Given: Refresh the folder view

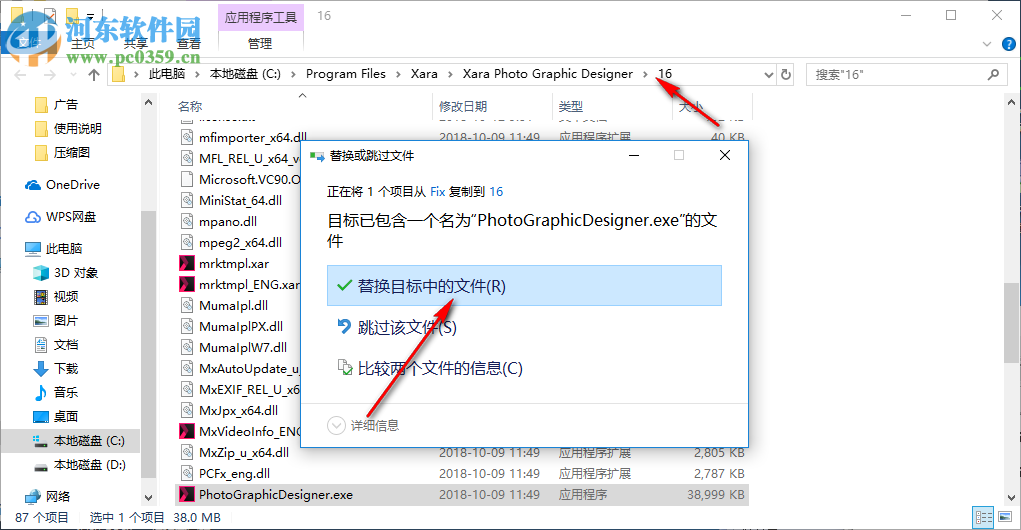Looking at the screenshot, I should click(786, 75).
